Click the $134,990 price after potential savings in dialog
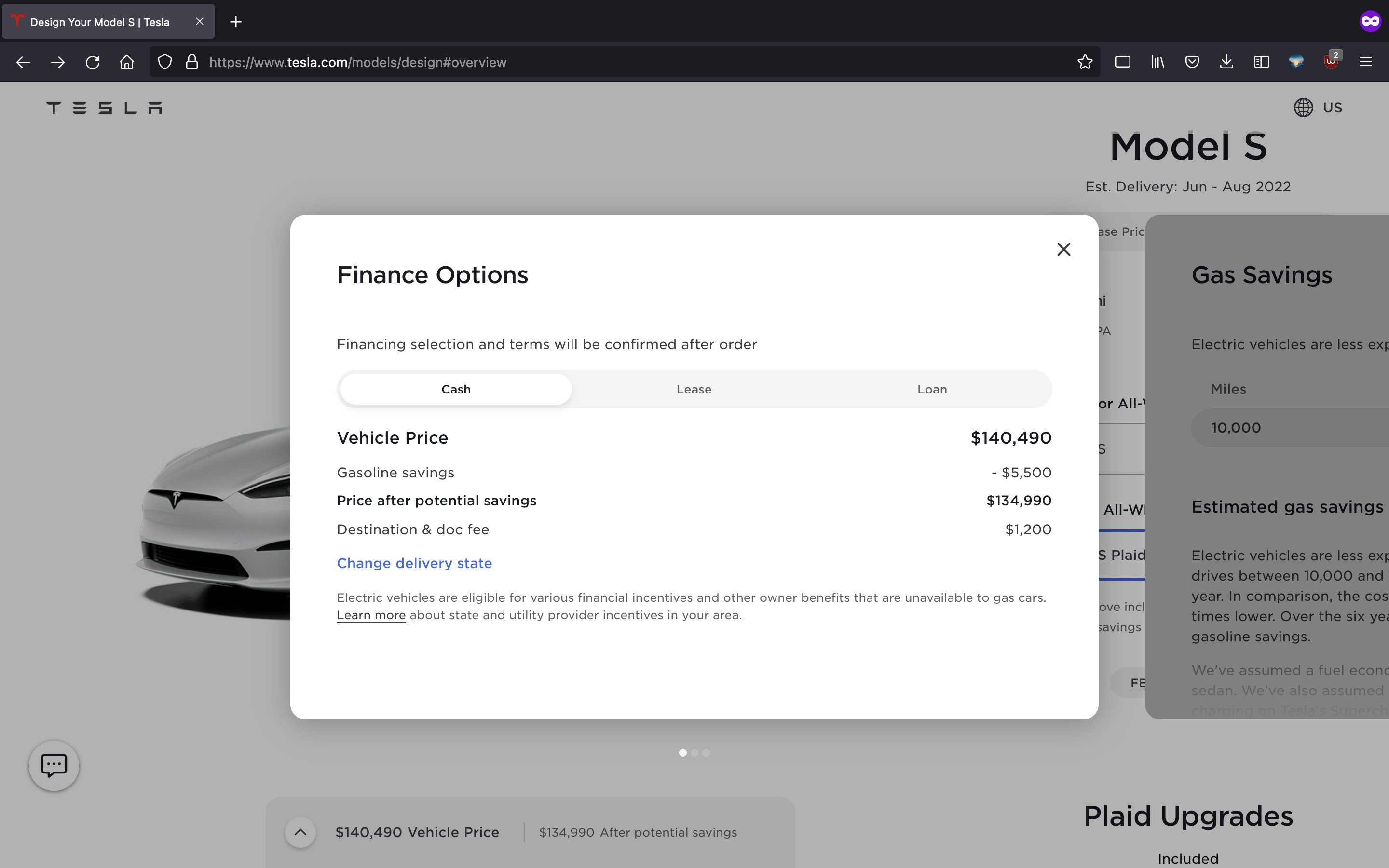 1019,501
